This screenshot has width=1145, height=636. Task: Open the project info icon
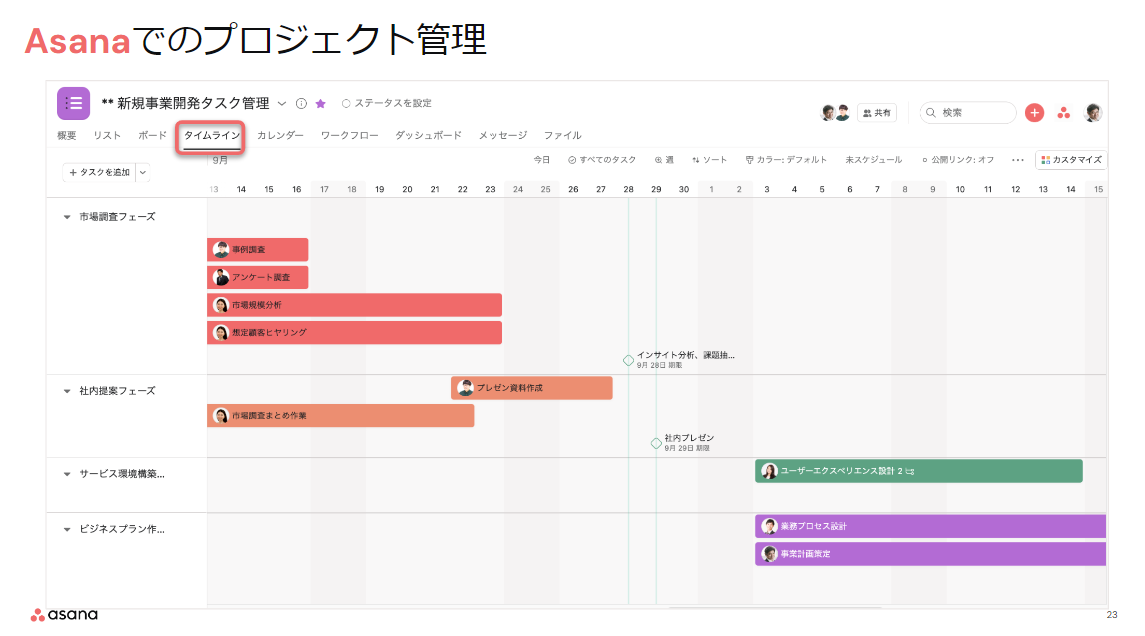[301, 104]
